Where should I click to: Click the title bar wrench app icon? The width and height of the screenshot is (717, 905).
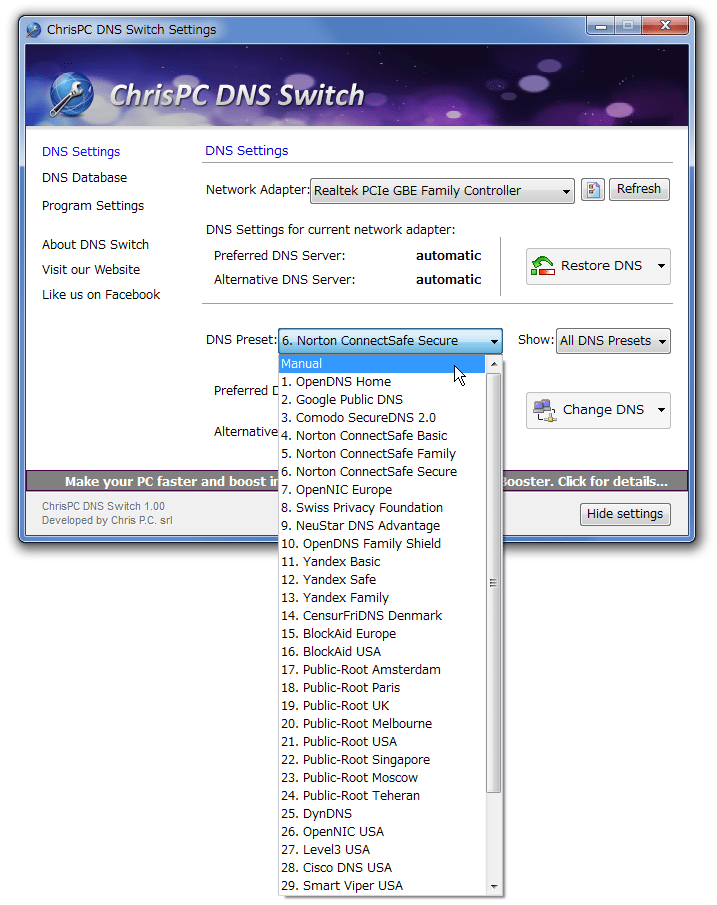(33, 29)
